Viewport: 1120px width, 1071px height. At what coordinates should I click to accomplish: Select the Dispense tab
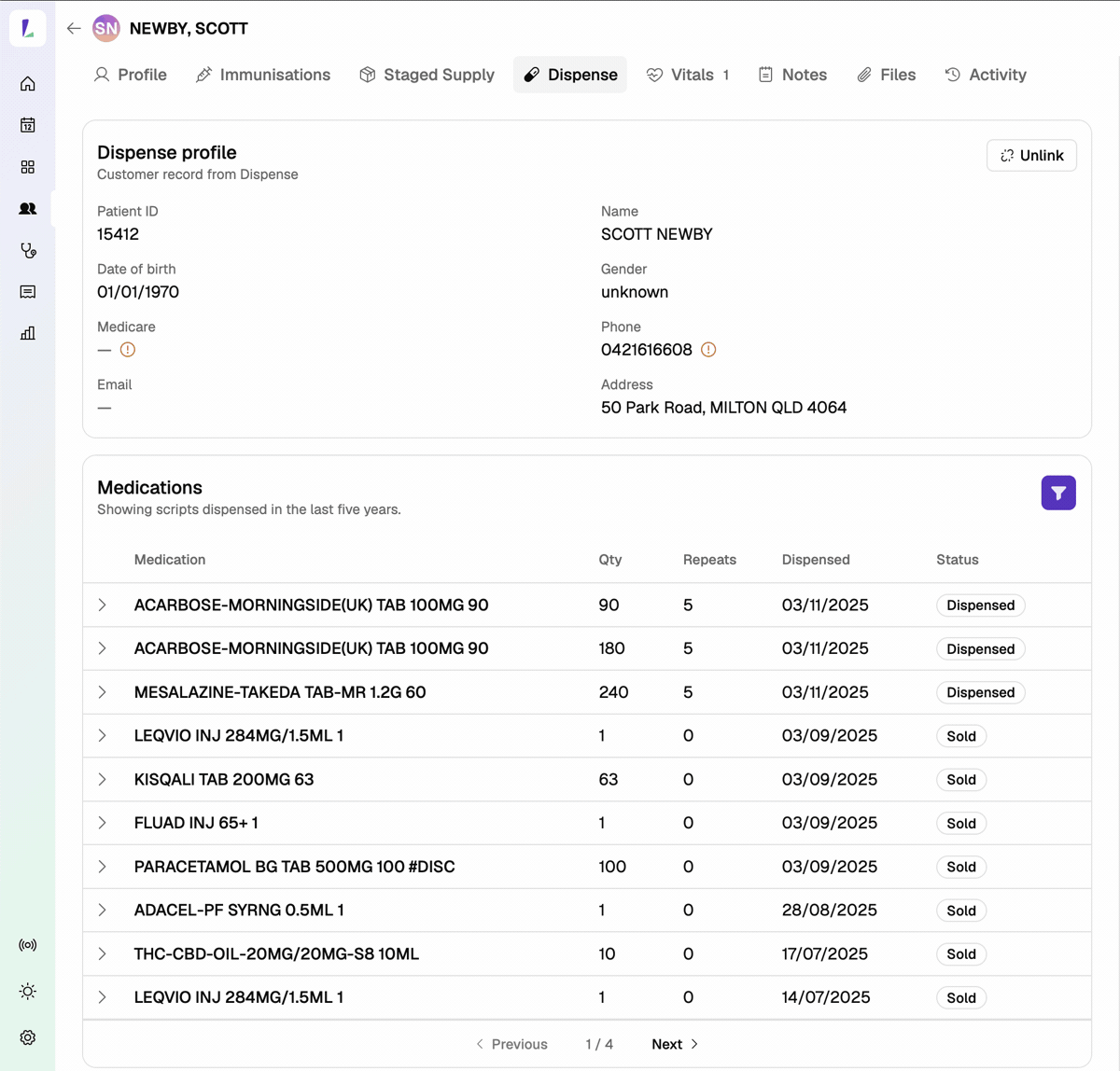pyautogui.click(x=570, y=75)
